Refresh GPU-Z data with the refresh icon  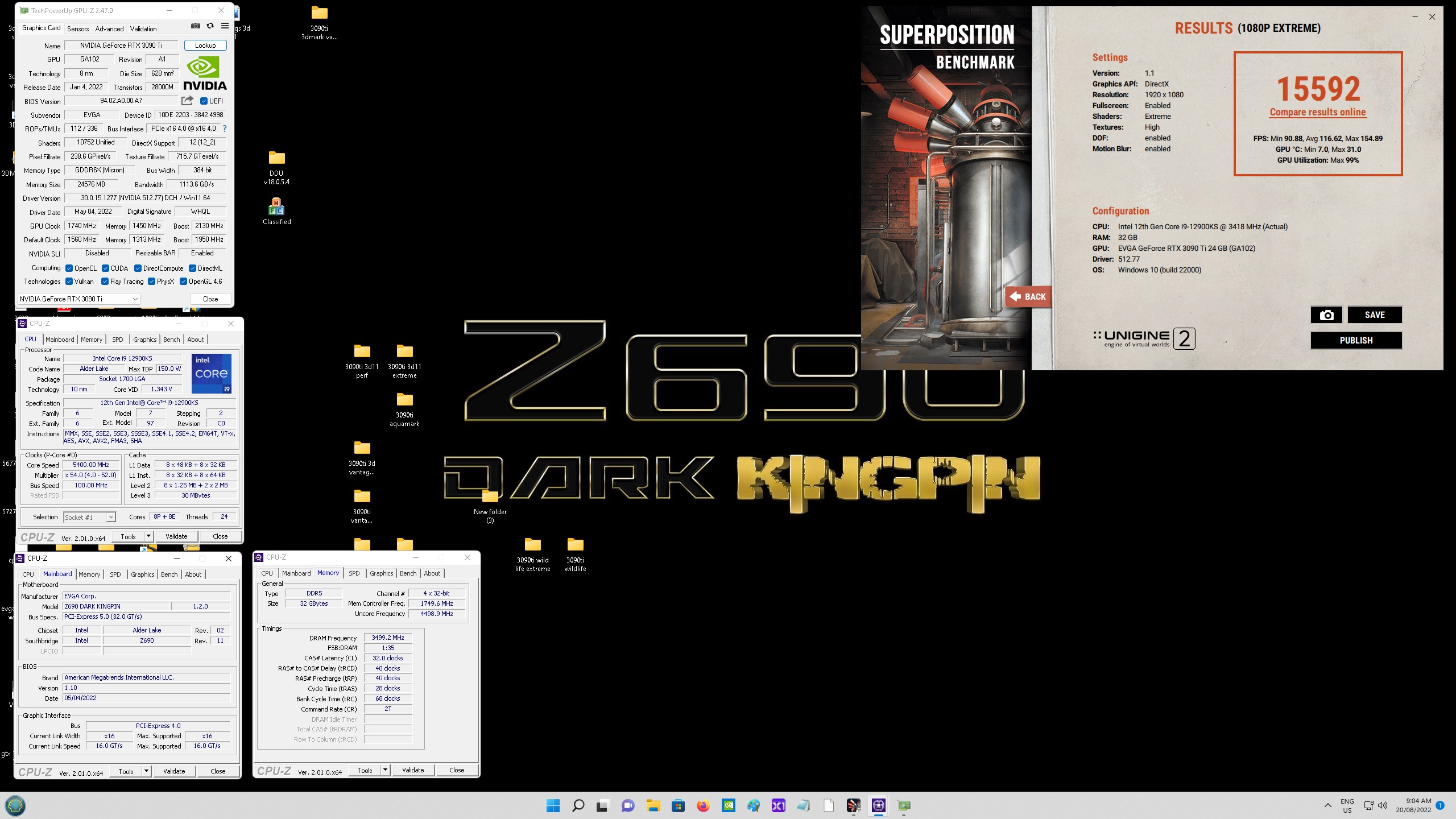[210, 26]
